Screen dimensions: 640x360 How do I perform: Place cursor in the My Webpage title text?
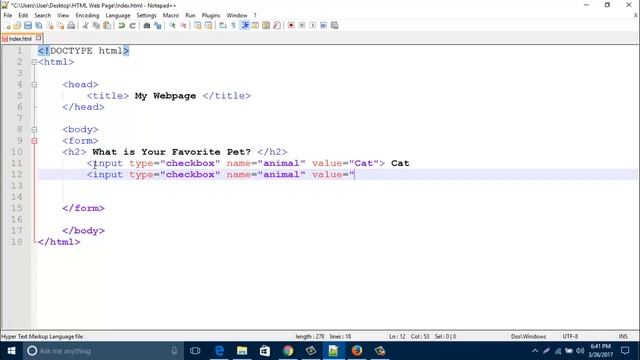(165, 96)
